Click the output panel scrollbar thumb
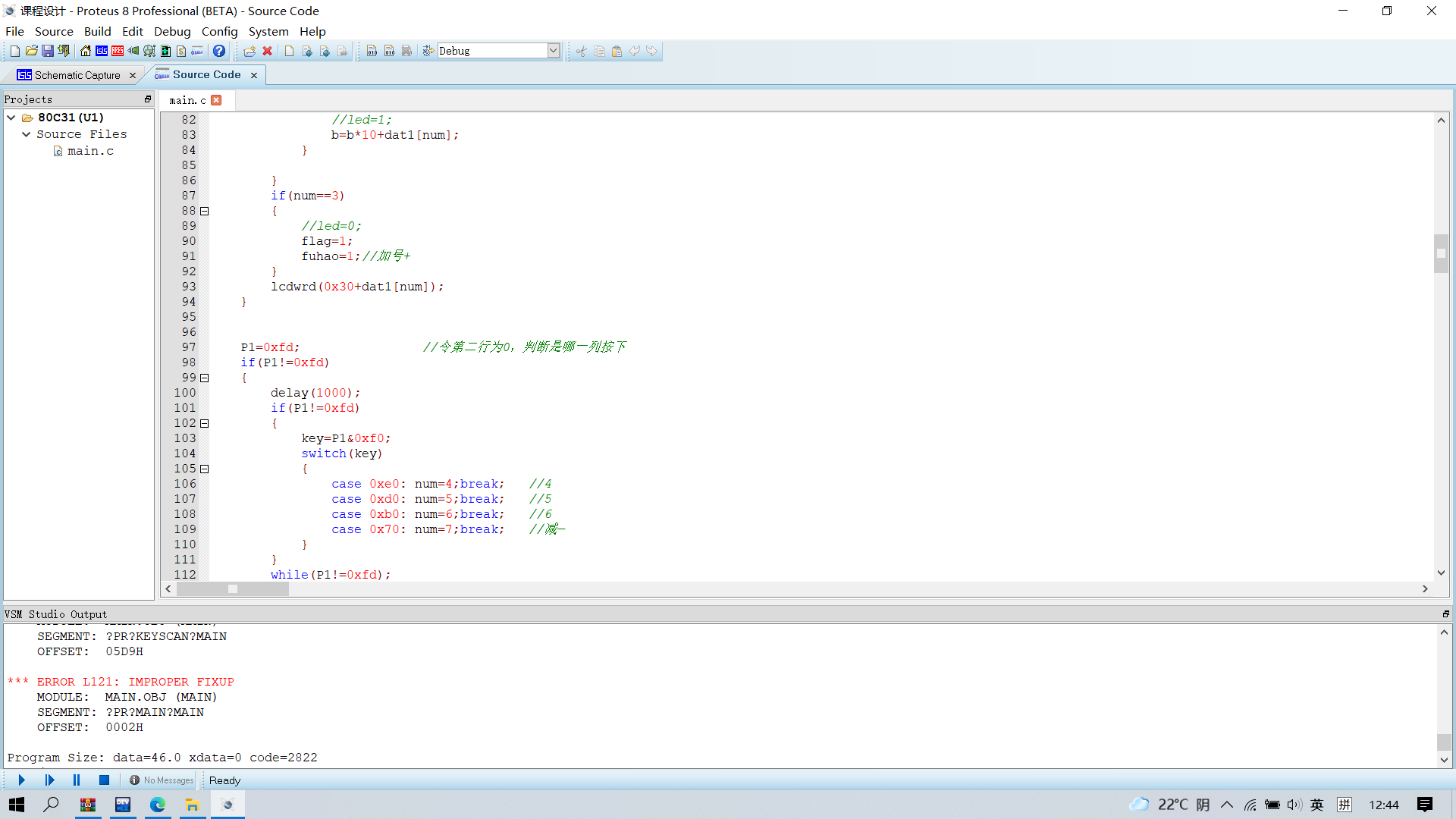Image resolution: width=1456 pixels, height=819 pixels. coord(1444,742)
